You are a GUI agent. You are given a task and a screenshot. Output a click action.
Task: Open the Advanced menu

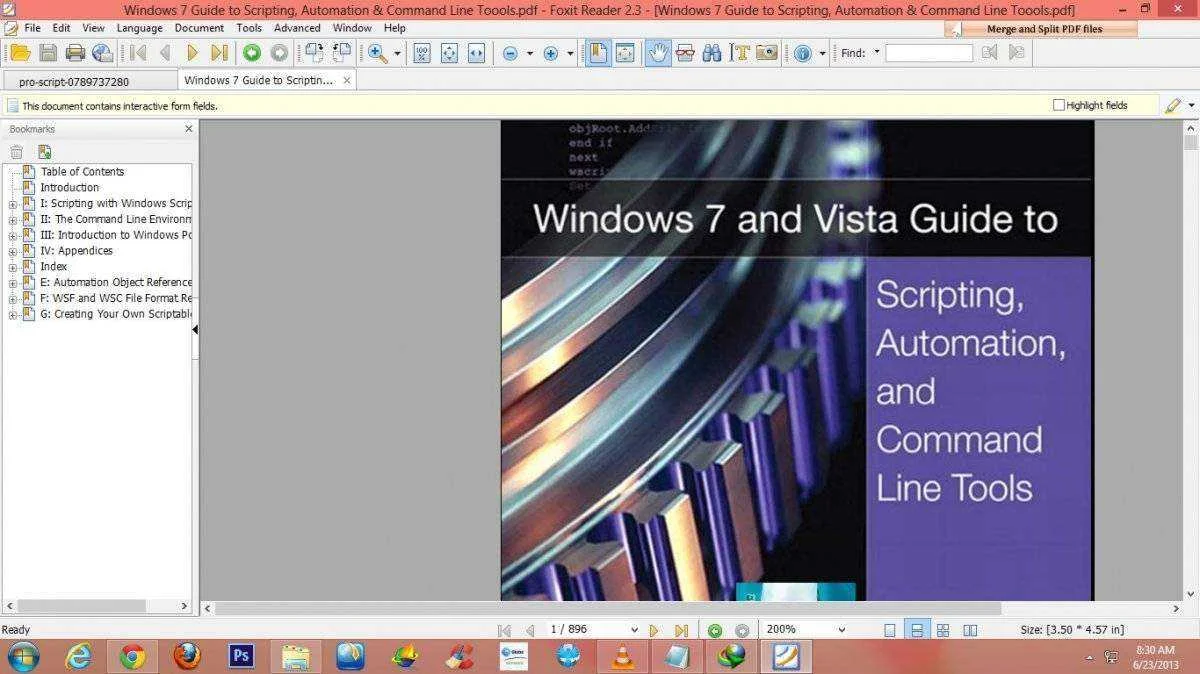click(x=297, y=28)
